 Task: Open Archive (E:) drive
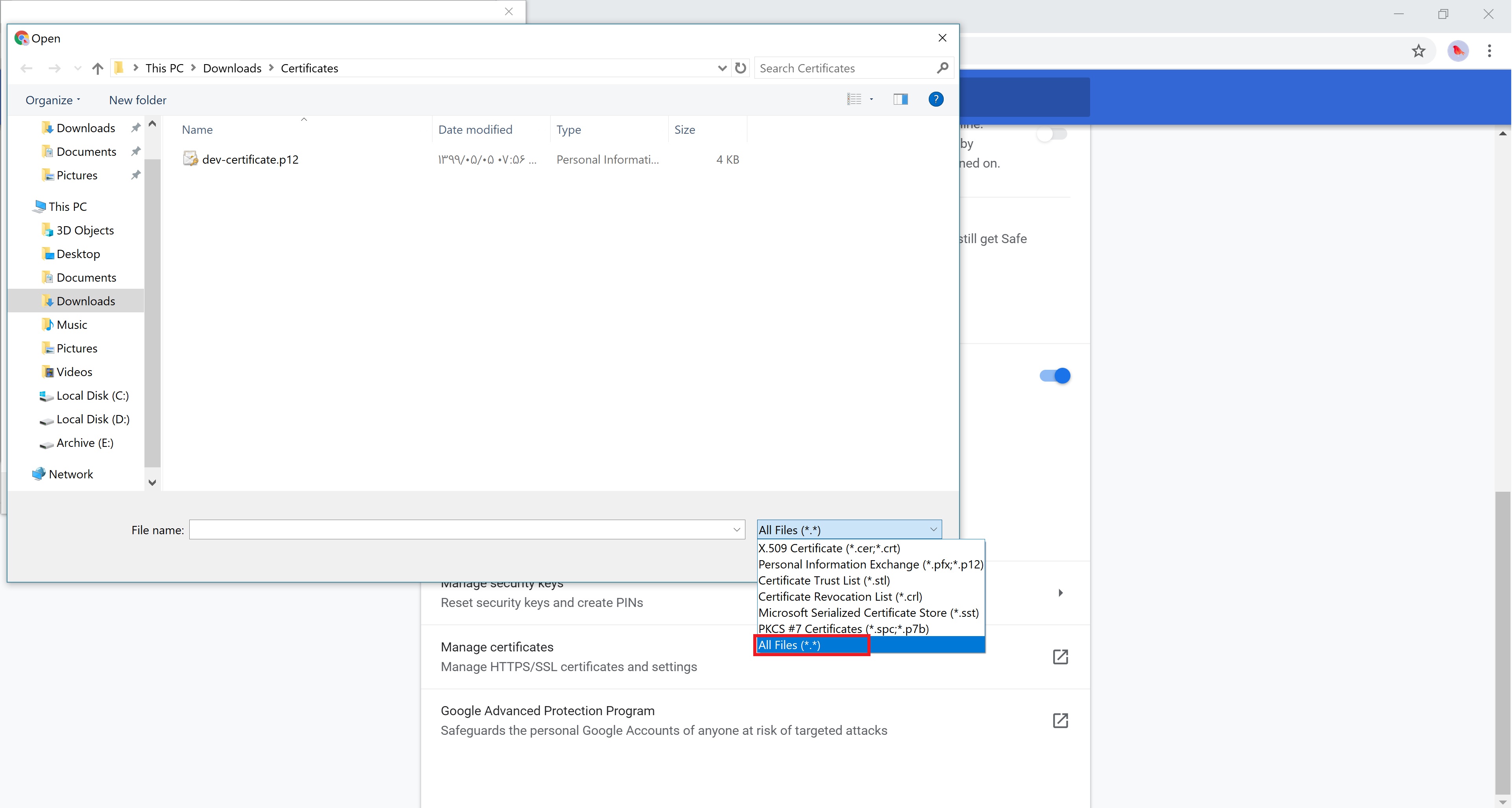point(85,443)
